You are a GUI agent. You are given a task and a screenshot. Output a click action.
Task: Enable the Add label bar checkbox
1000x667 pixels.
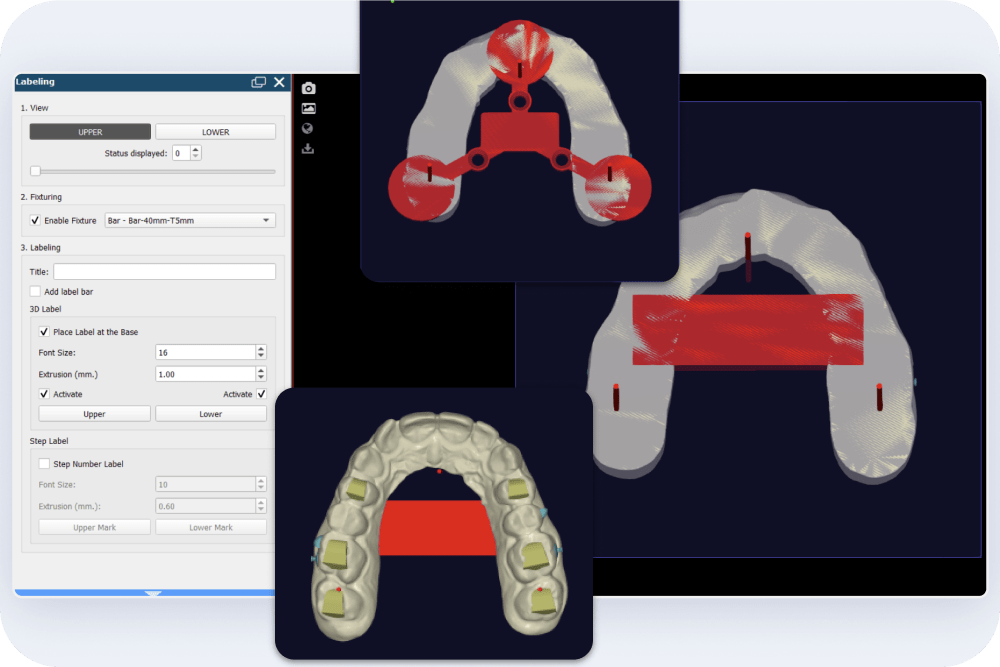coord(36,291)
